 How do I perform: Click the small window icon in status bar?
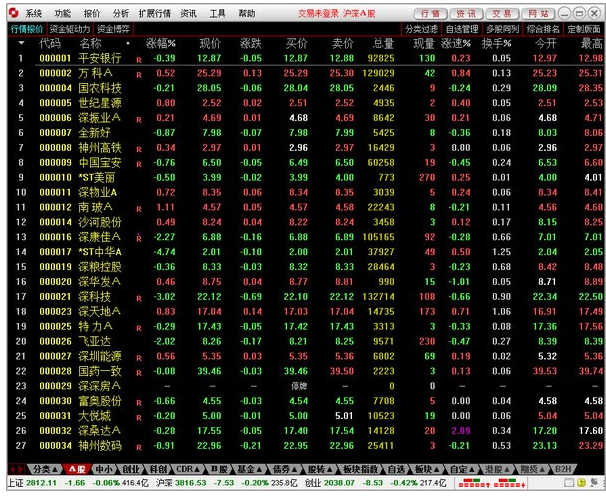coord(569,482)
